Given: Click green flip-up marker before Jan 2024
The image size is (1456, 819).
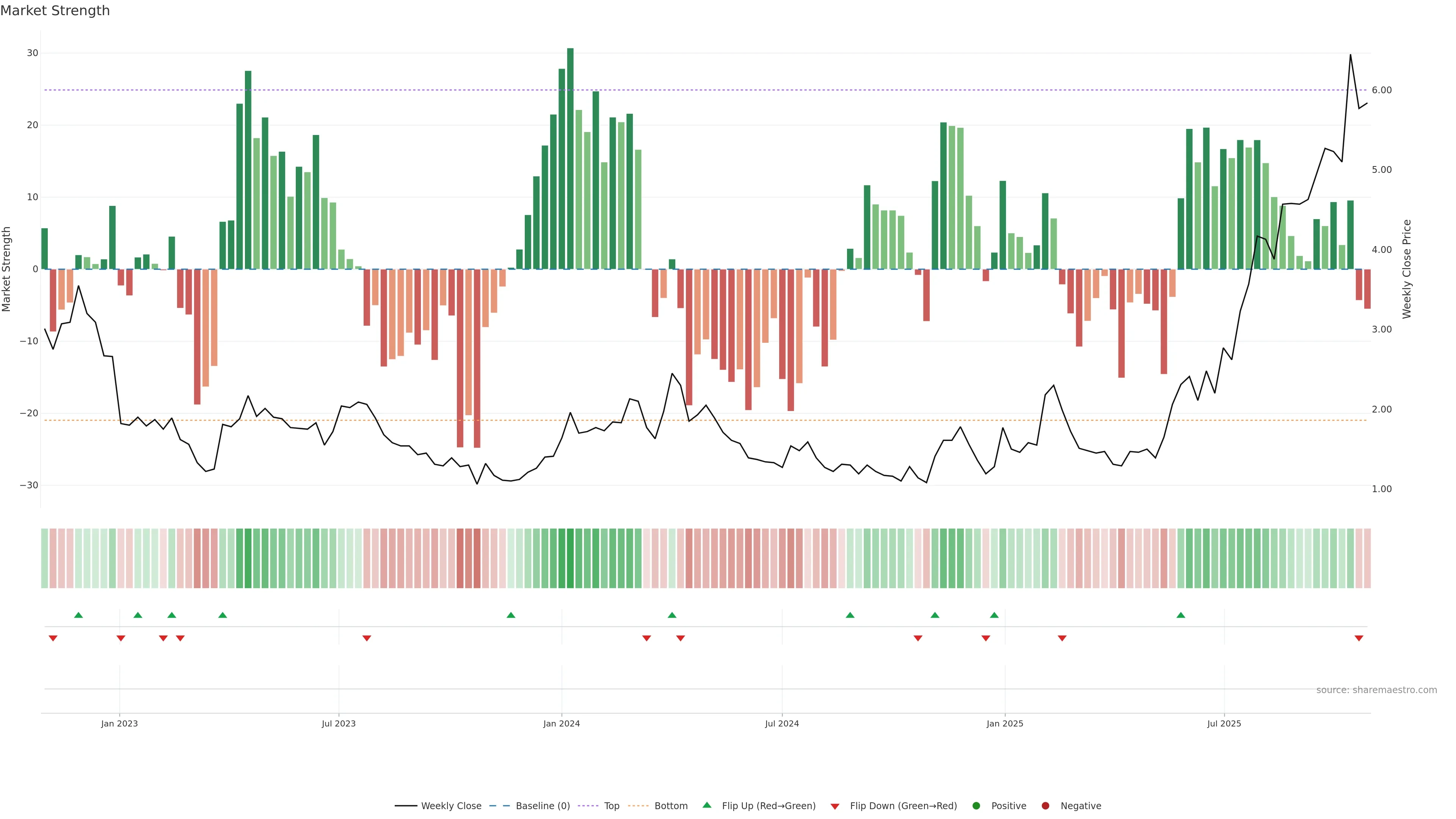Looking at the screenshot, I should (x=511, y=615).
